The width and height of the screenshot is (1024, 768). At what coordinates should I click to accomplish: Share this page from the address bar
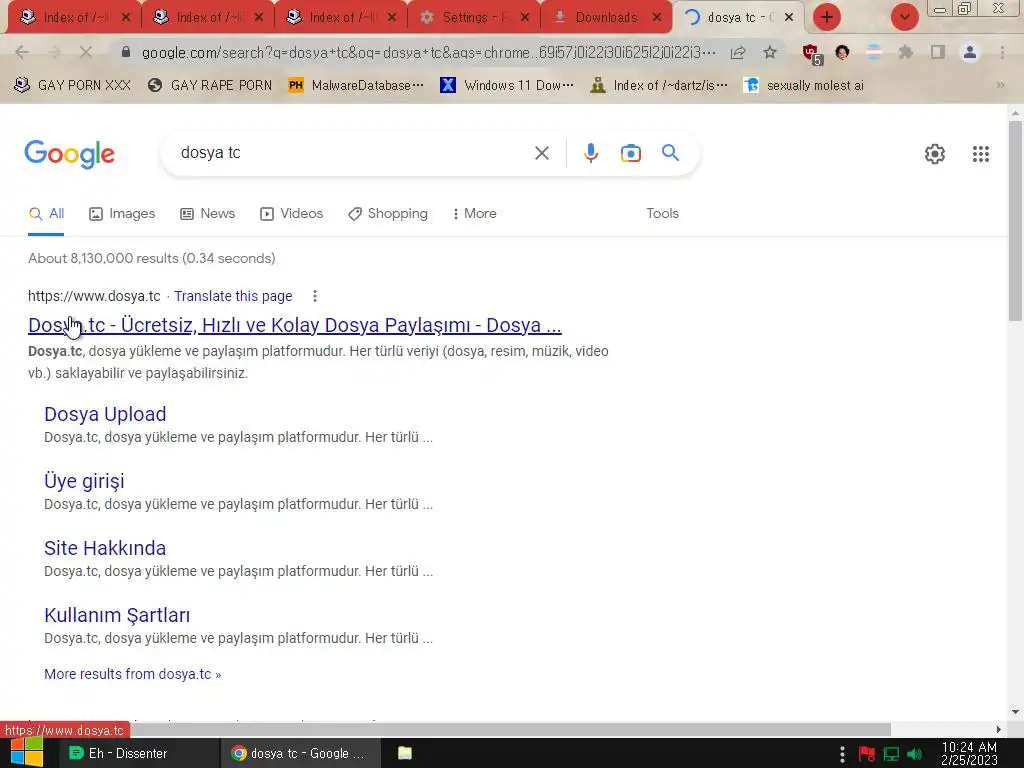click(x=738, y=52)
